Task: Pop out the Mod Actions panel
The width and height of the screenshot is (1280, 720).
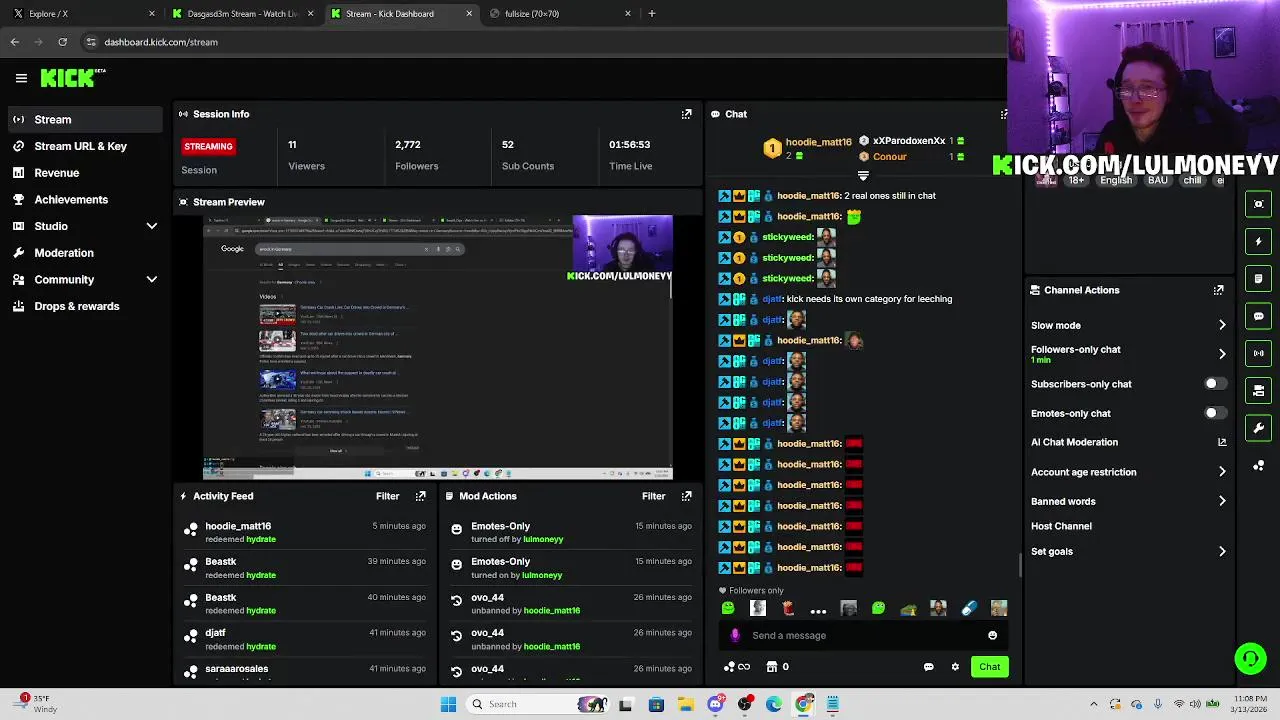Action: coord(686,496)
